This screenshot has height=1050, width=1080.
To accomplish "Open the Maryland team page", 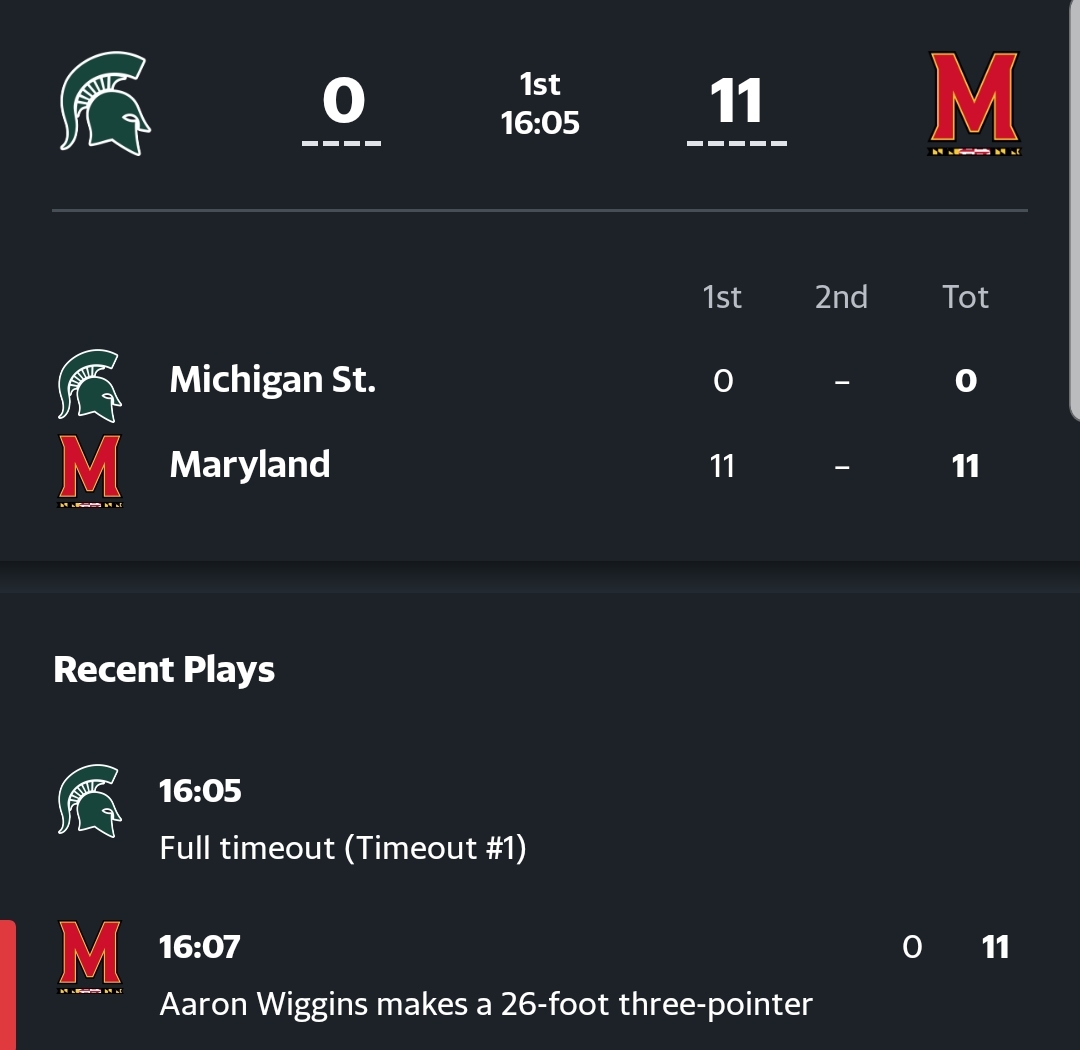I will pos(250,465).
